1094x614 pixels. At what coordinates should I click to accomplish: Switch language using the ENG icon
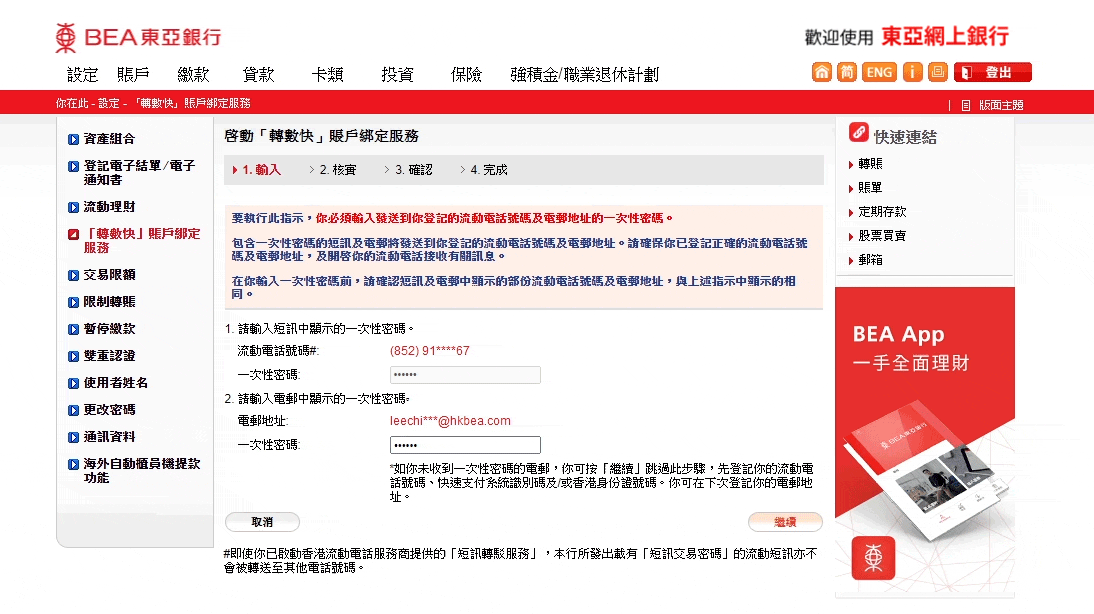coord(879,72)
